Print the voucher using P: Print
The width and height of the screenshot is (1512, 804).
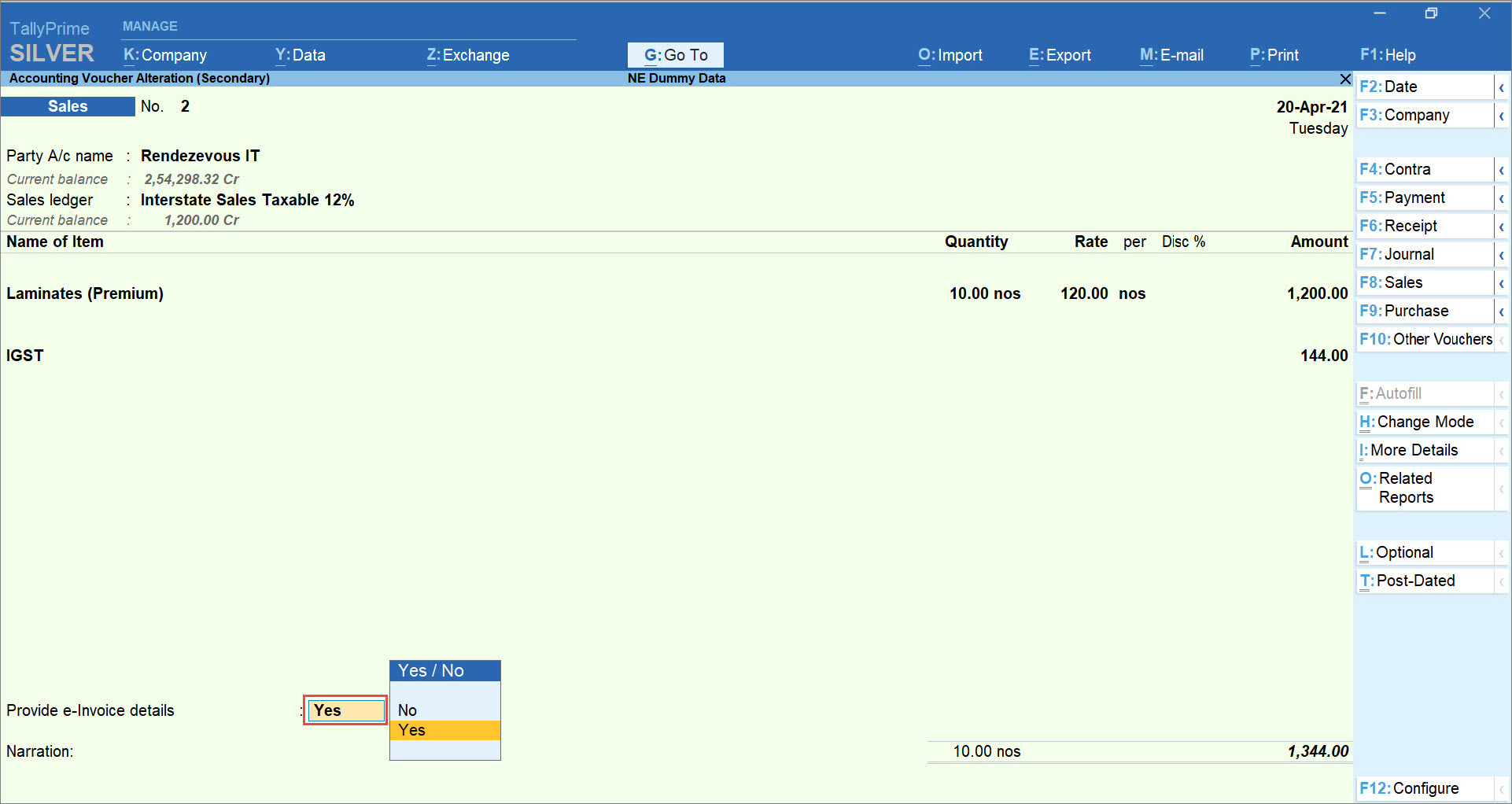click(x=1274, y=55)
